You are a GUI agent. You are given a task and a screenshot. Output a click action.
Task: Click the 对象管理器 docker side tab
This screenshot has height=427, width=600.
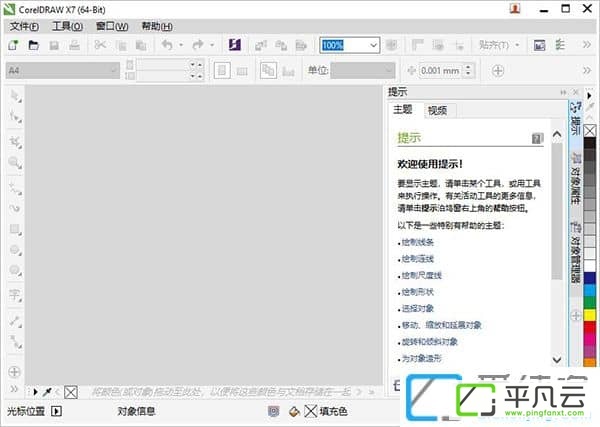coord(576,253)
